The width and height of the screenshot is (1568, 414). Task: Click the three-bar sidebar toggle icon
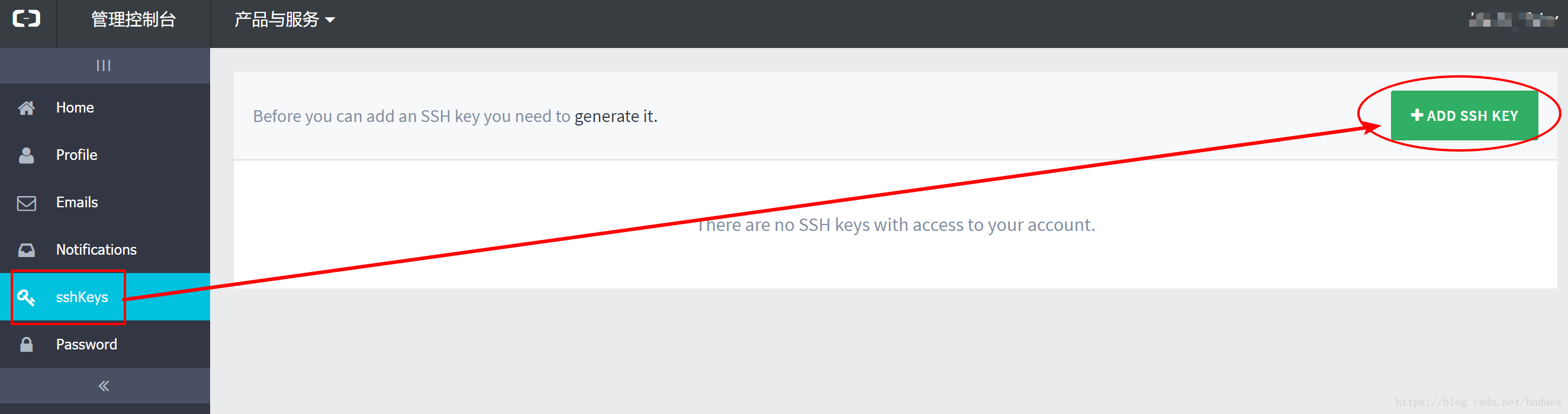104,66
